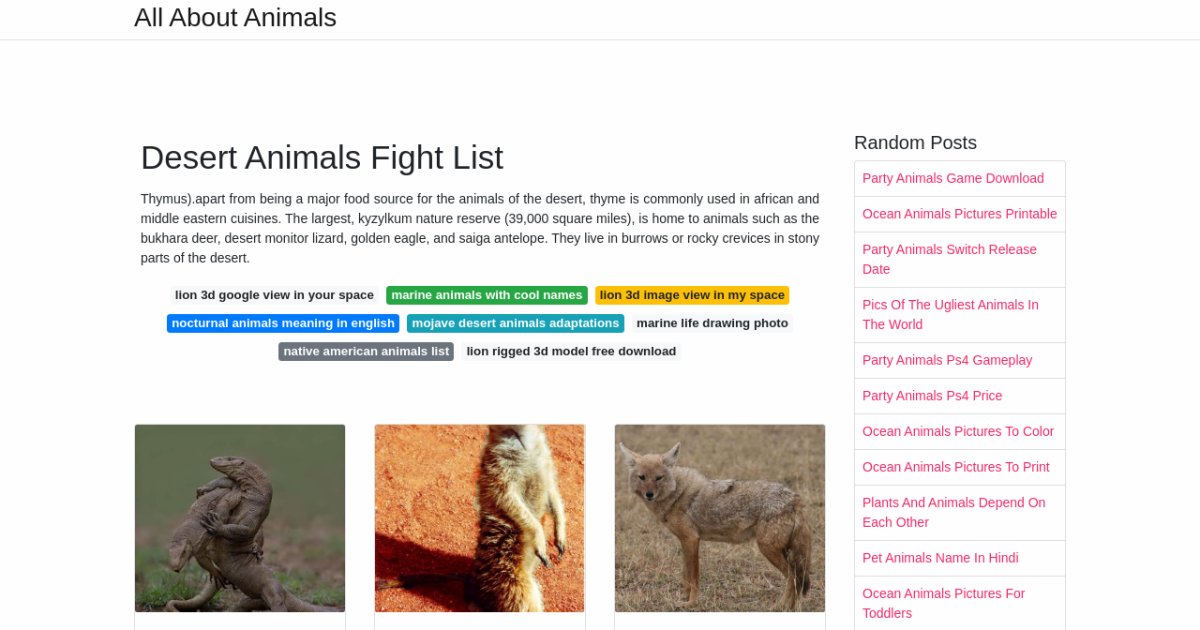View the monitor lizards fighting thumbnail
This screenshot has height=630, width=1200.
pos(240,518)
